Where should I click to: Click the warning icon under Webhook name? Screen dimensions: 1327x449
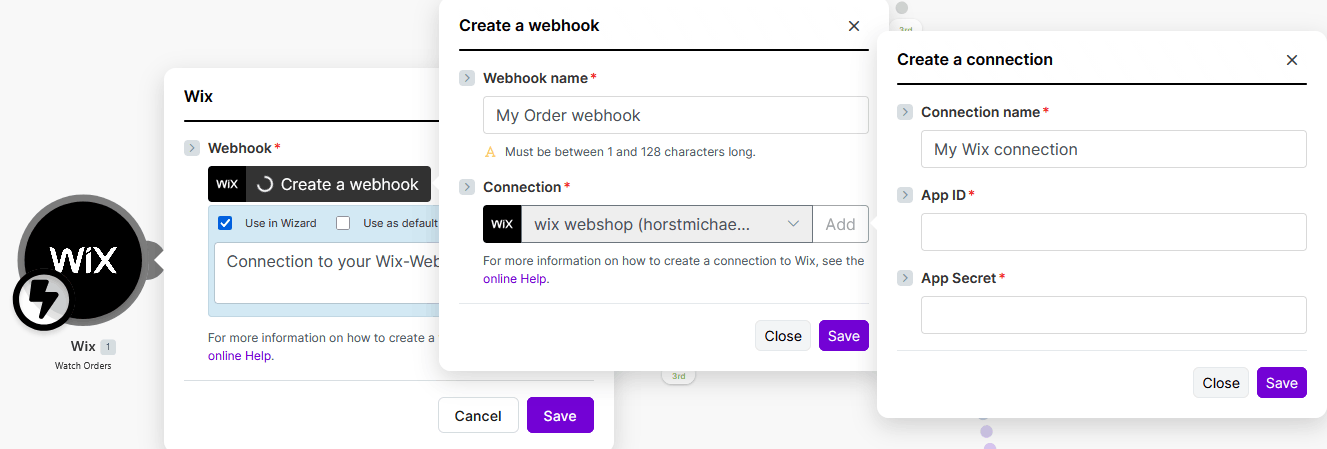pos(490,152)
